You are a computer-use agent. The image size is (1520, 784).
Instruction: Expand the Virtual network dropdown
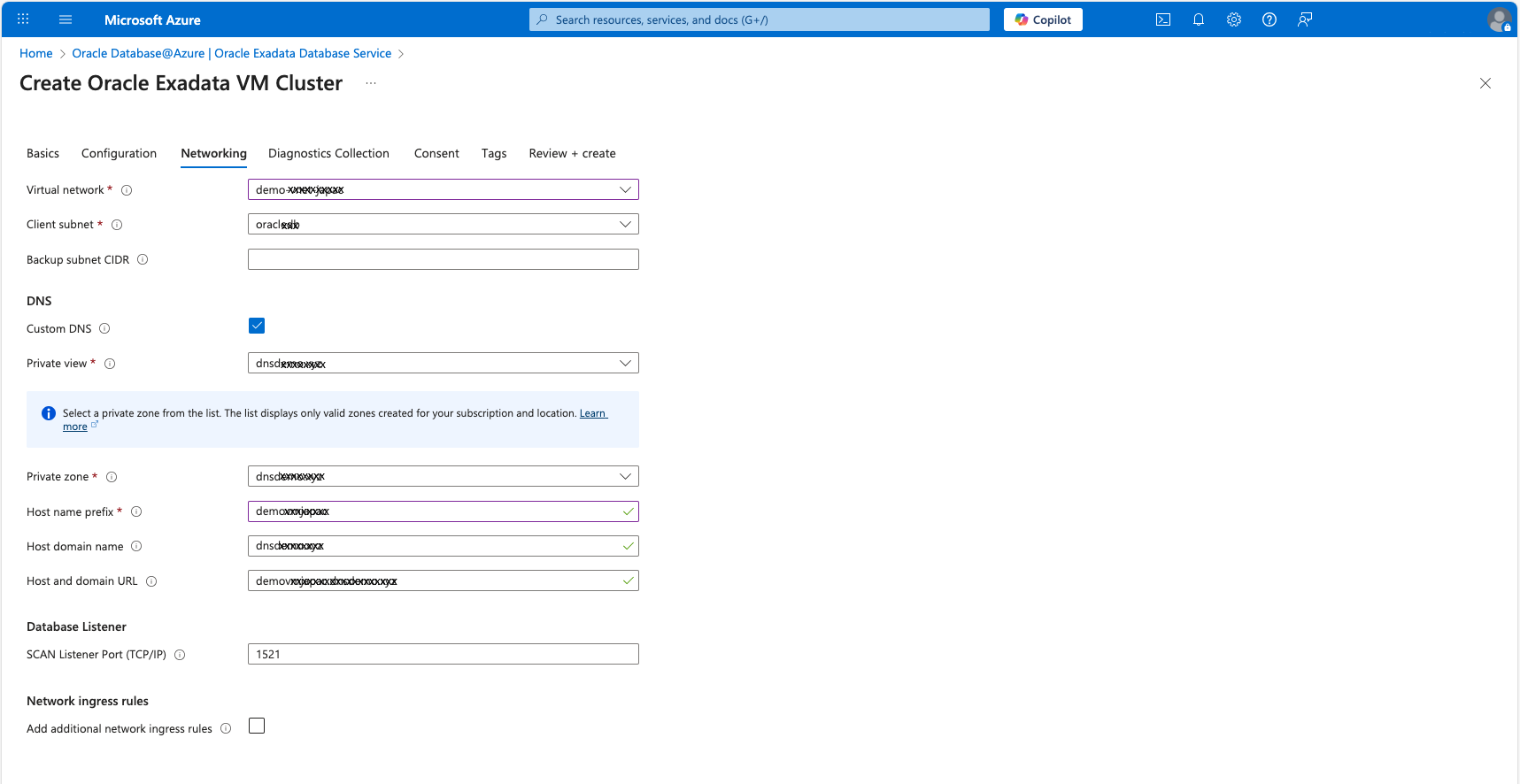(444, 189)
